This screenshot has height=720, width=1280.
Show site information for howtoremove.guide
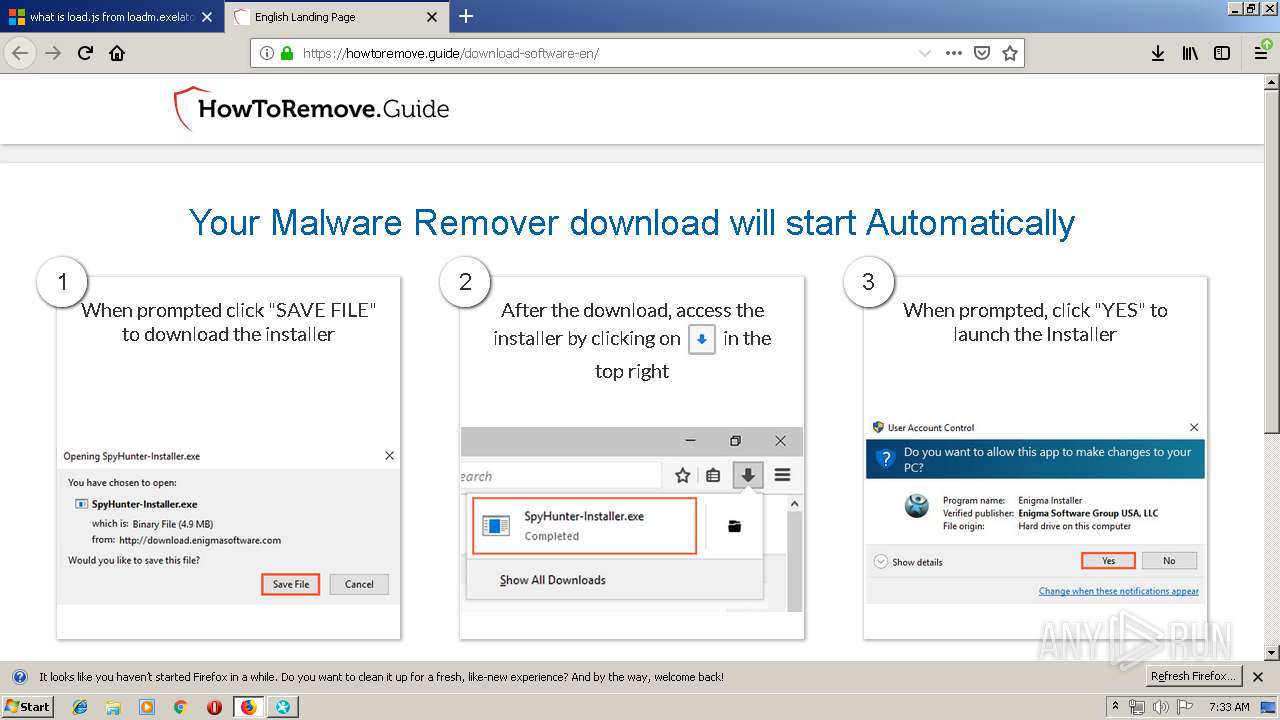[x=267, y=53]
